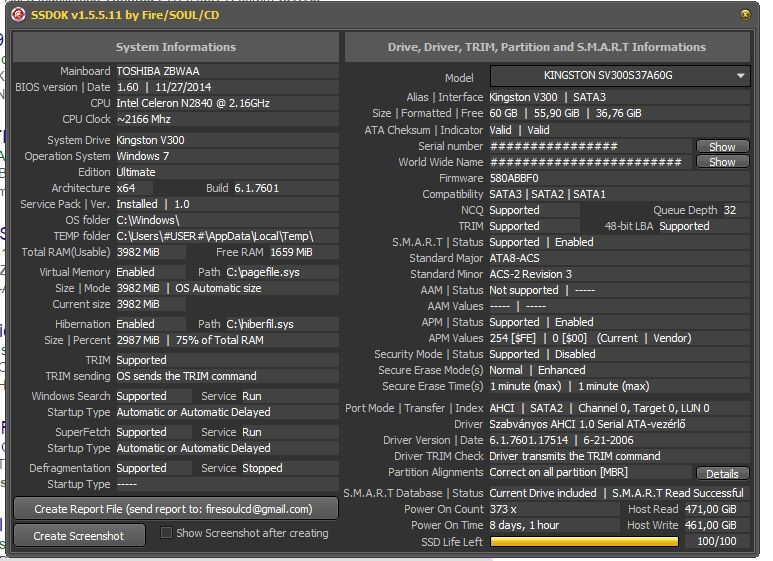773x561 pixels.
Task: Click OS folder value C:\Windows\
Action: tap(147, 220)
